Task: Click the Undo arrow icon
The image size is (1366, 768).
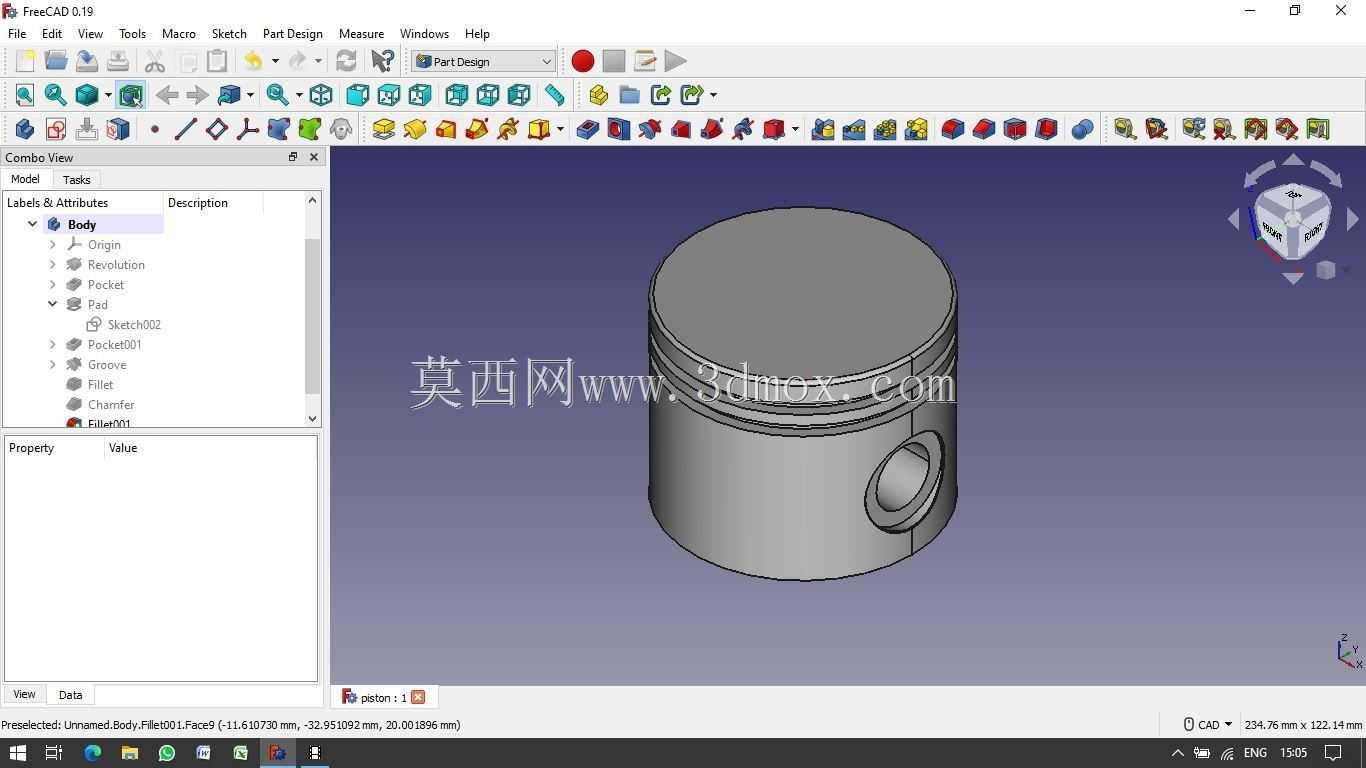Action: click(x=254, y=61)
